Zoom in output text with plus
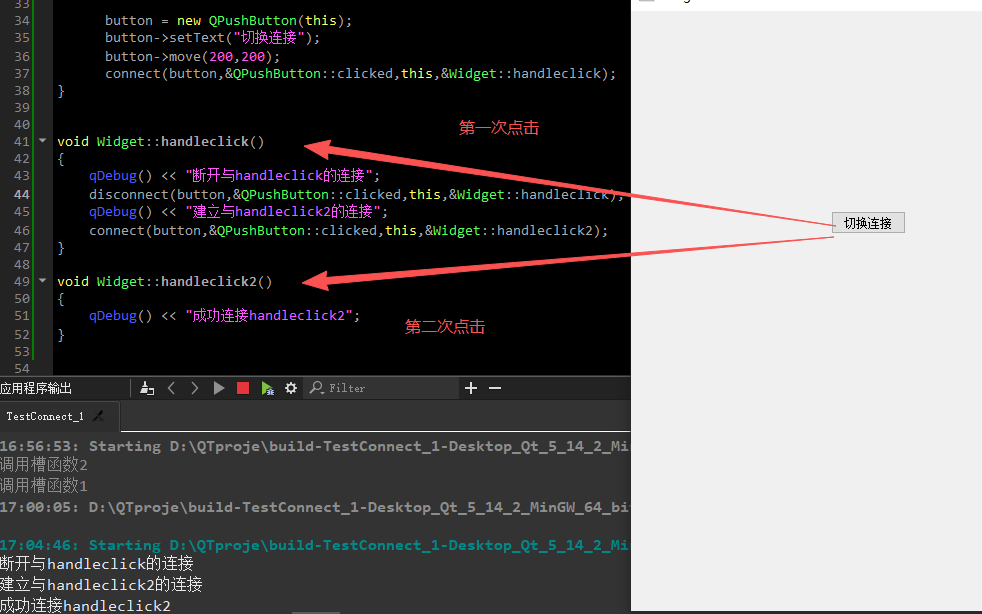 click(471, 388)
